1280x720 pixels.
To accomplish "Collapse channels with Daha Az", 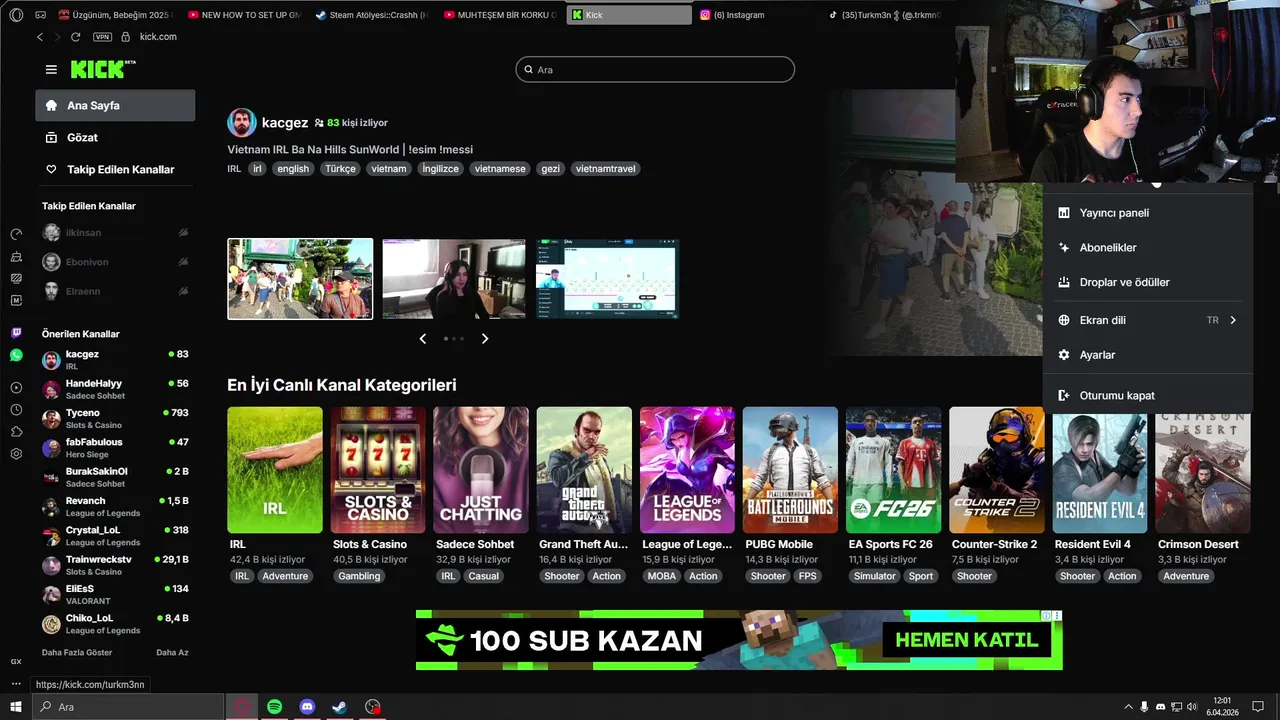I will 172,652.
